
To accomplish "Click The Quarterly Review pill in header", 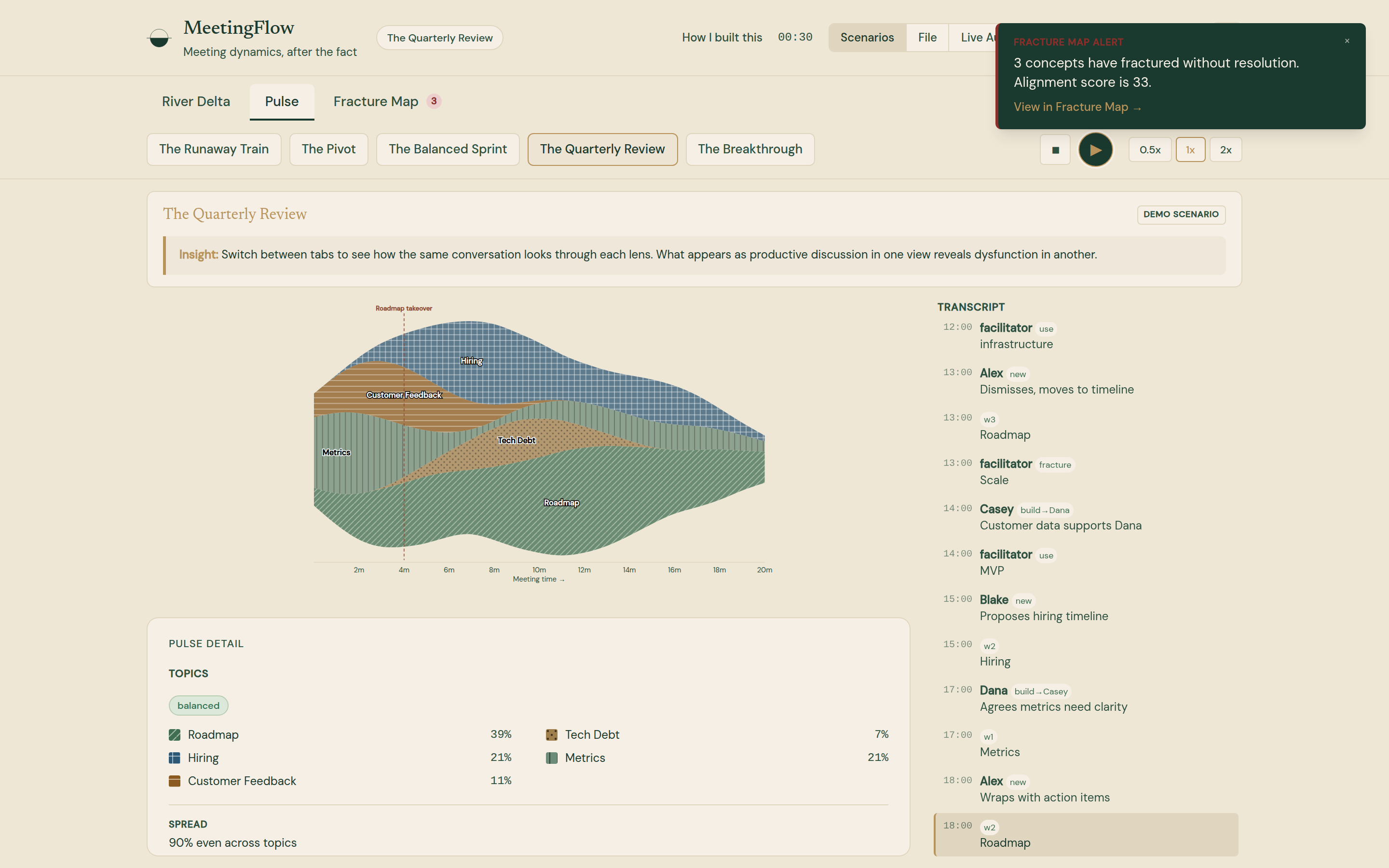I will point(440,38).
